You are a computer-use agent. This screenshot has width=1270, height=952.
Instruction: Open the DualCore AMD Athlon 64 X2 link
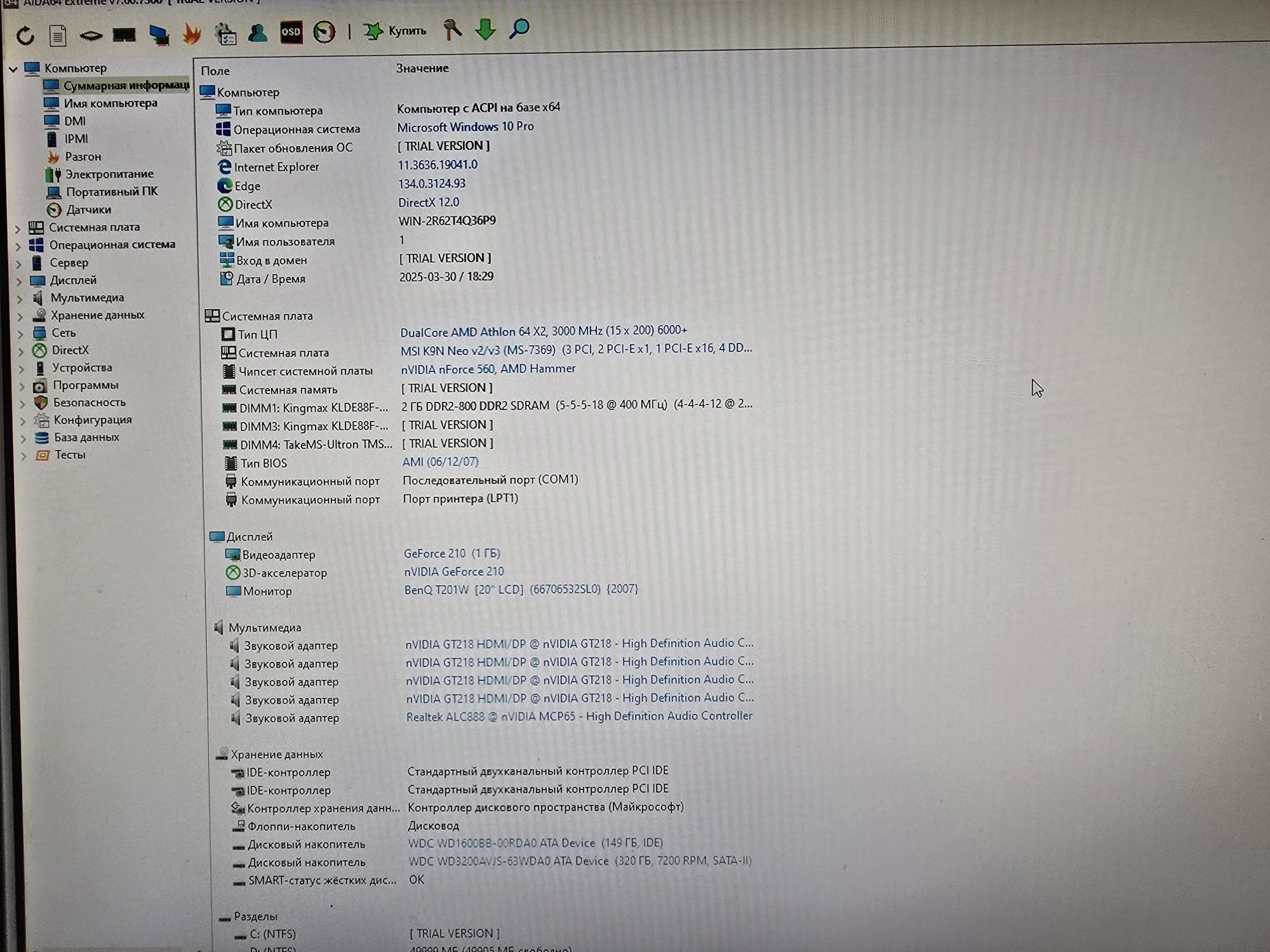(x=544, y=331)
